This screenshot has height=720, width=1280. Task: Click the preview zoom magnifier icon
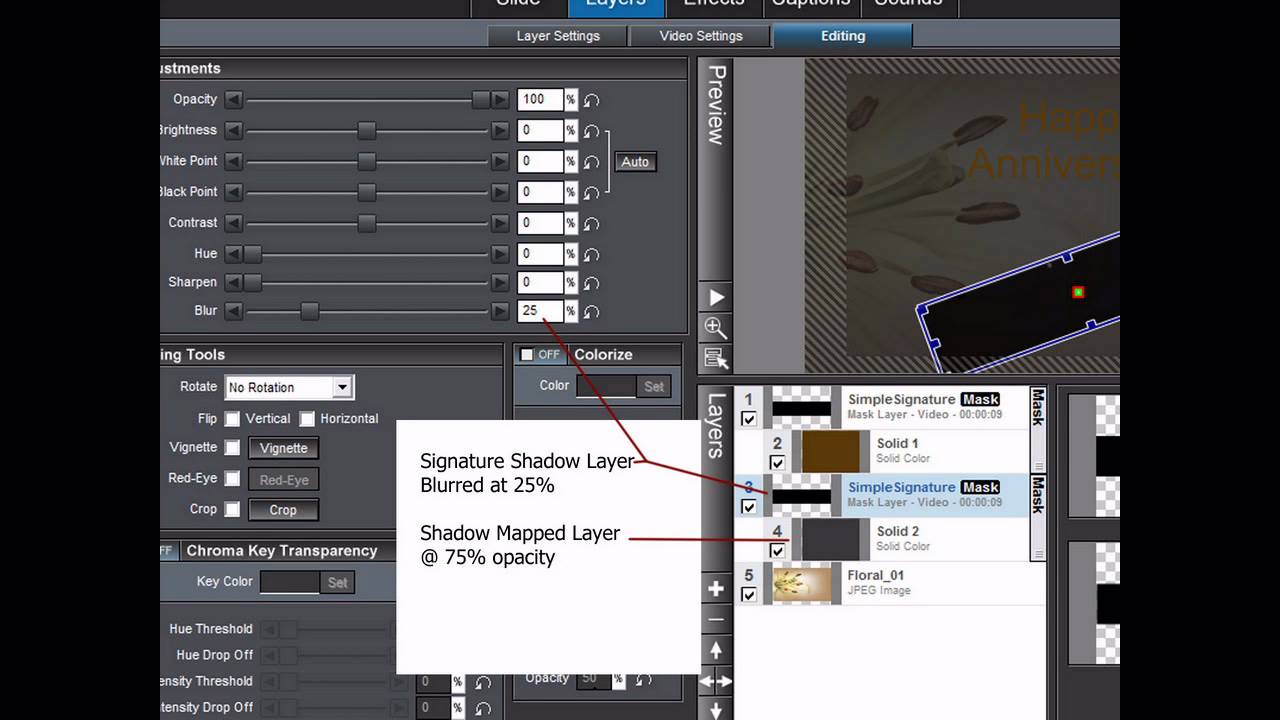click(x=716, y=328)
